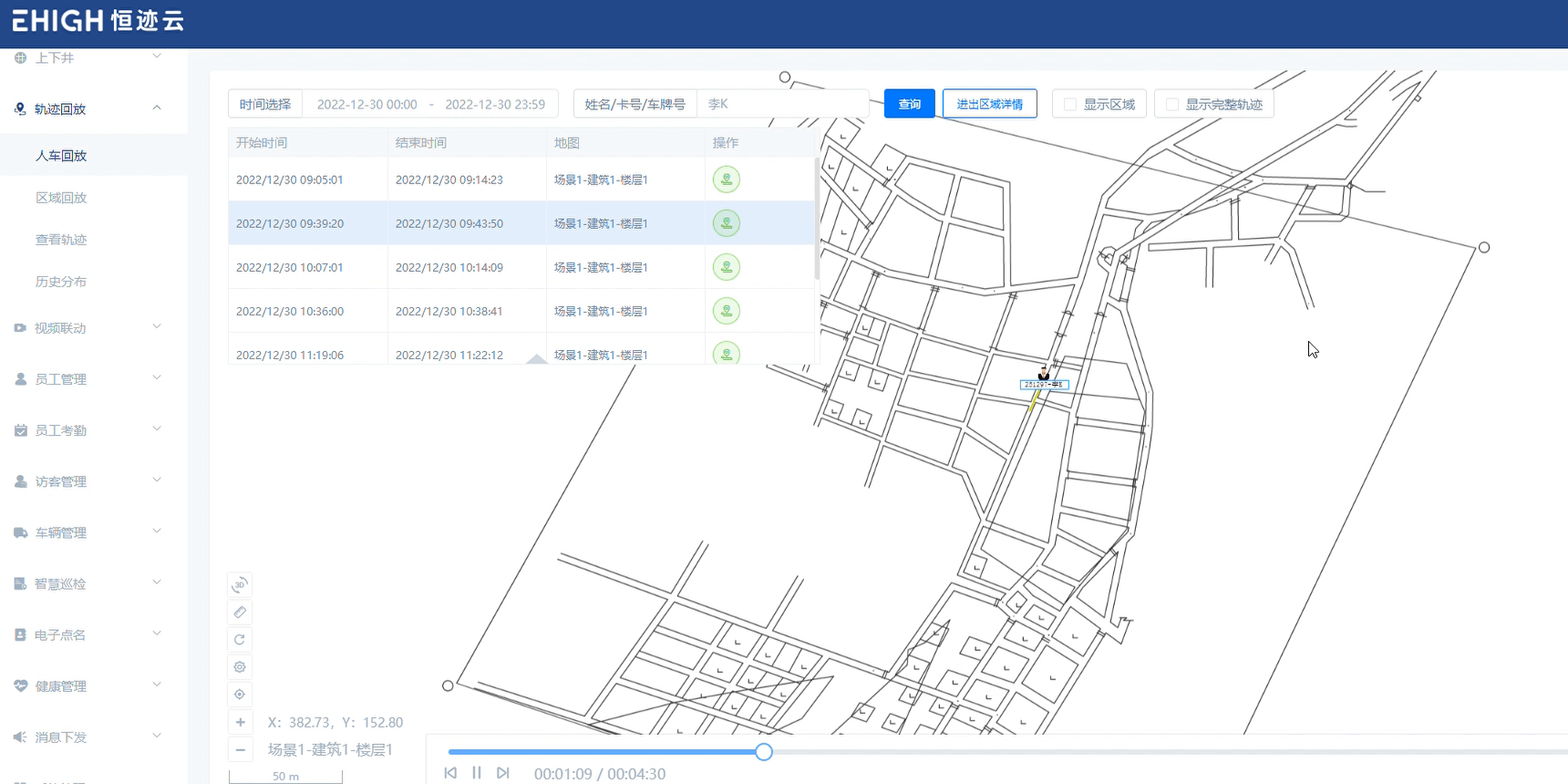Open the map settings gear icon
The image size is (1568, 784).
click(x=240, y=666)
